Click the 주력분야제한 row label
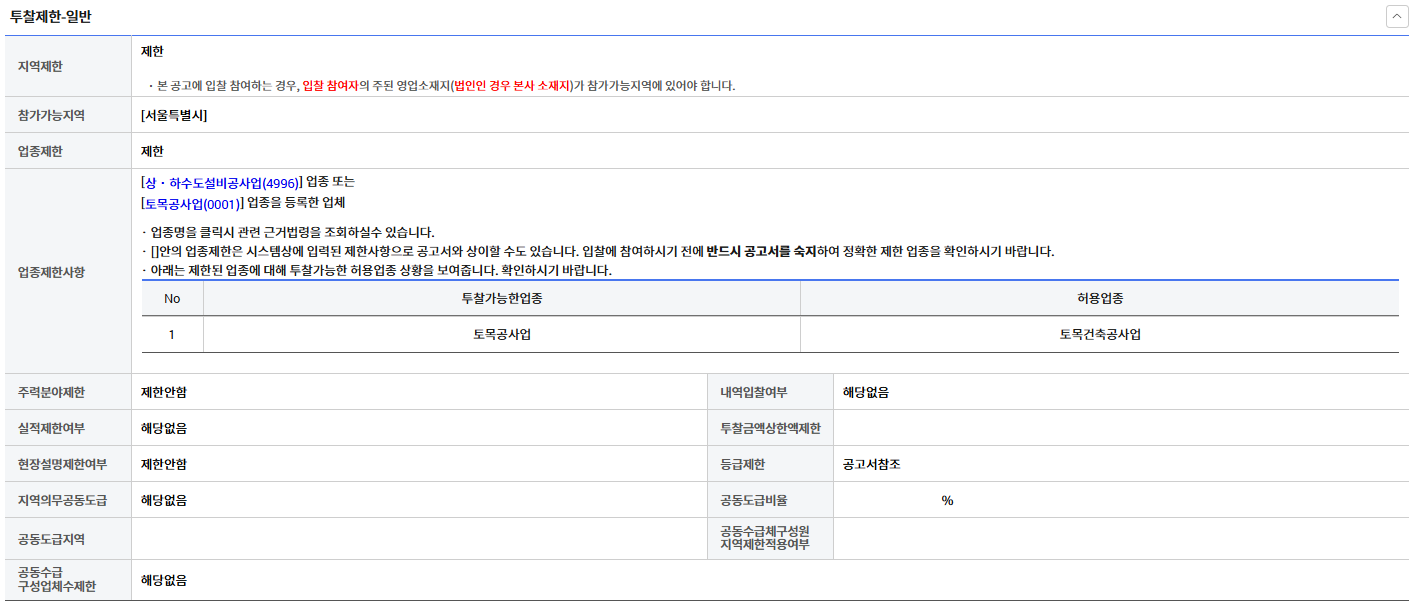 point(52,393)
